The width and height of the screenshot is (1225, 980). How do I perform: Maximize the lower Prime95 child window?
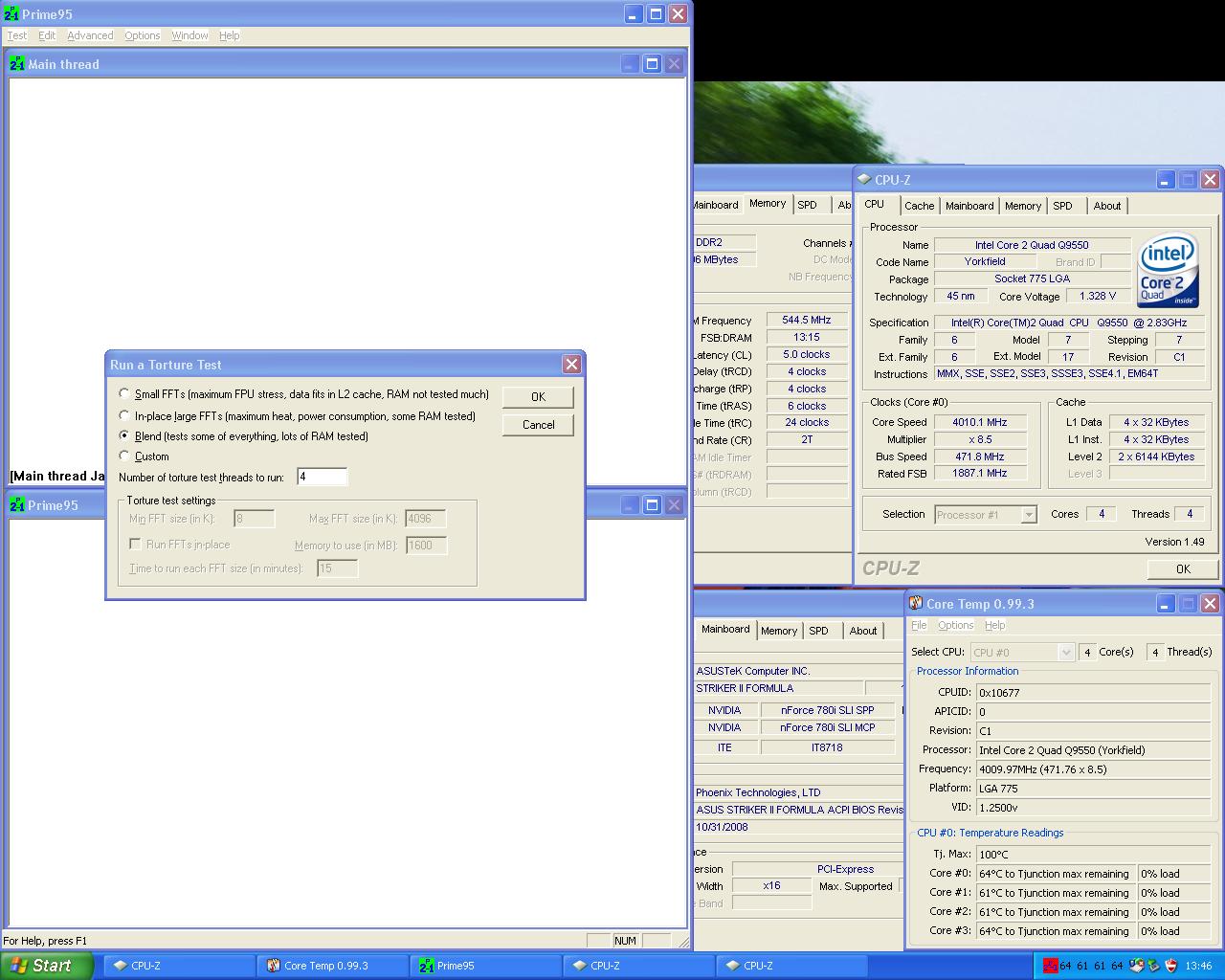652,504
